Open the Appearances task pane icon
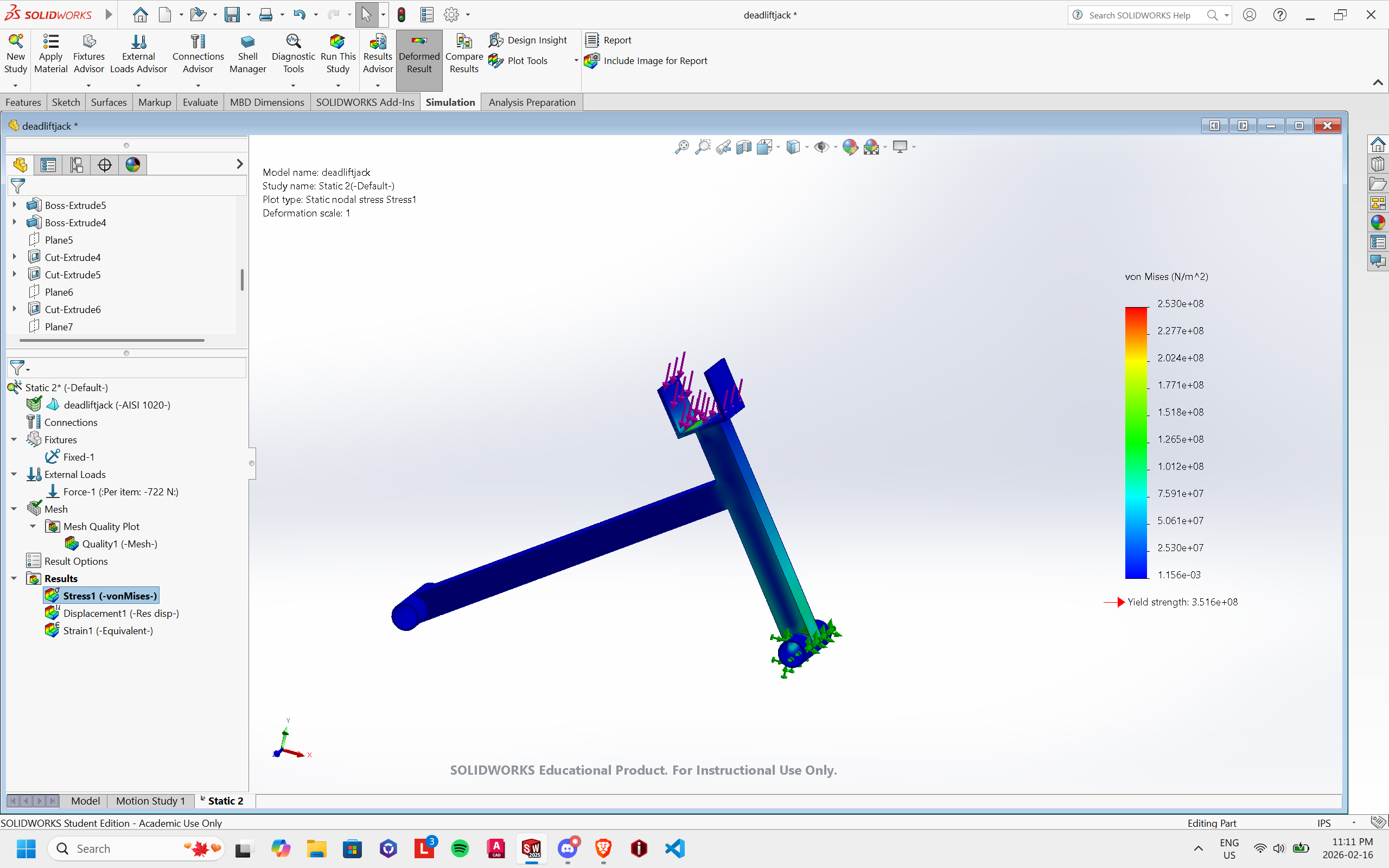This screenshot has height=868, width=1389. pos(1378,222)
